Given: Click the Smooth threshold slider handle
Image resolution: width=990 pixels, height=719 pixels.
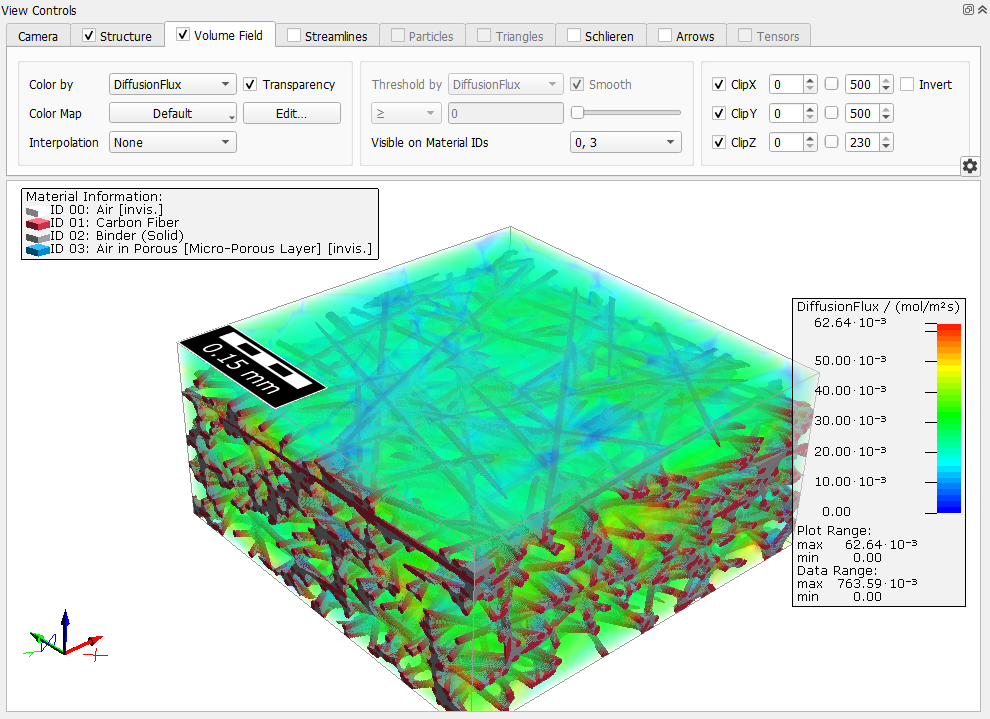Looking at the screenshot, I should tap(578, 112).
